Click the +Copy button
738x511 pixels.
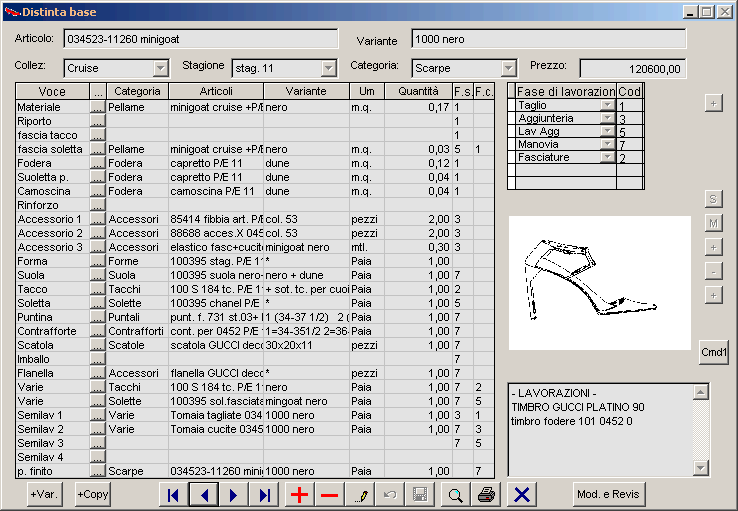pos(92,495)
